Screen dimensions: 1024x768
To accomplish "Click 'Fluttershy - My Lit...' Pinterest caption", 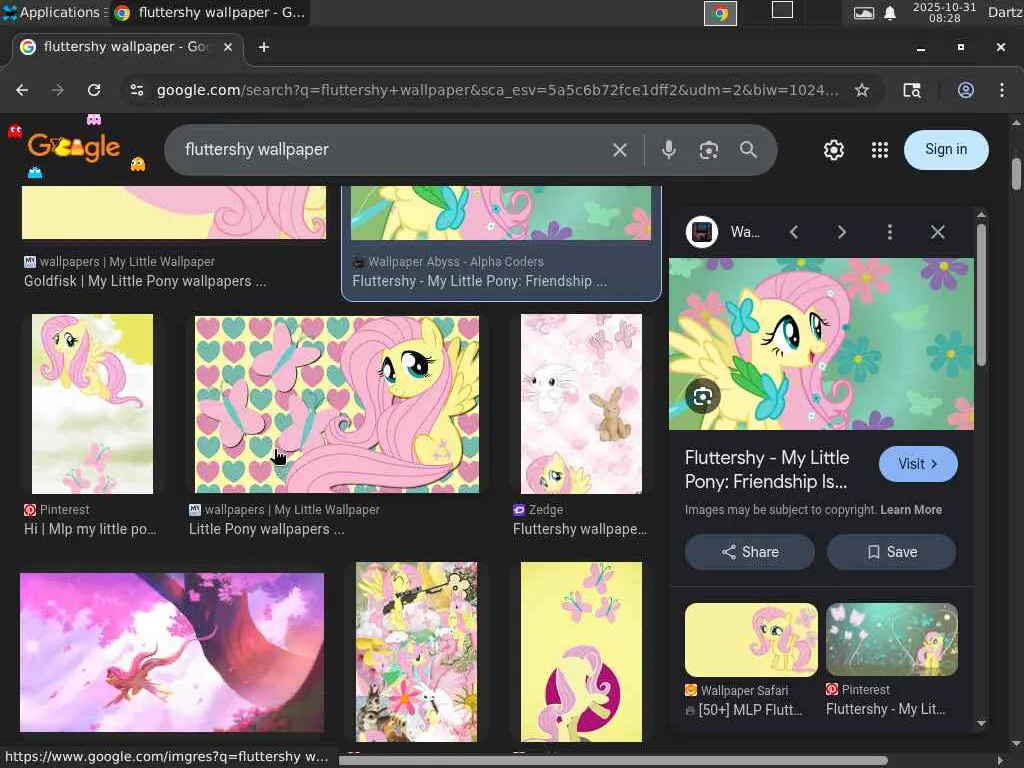I will click(x=886, y=709).
